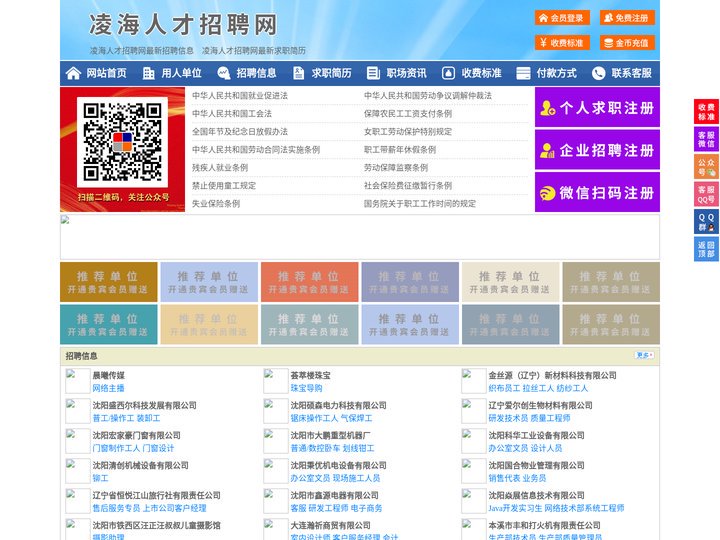Click the 微信扫码注册 purple banner
This screenshot has width=720, height=540.
[x=597, y=192]
